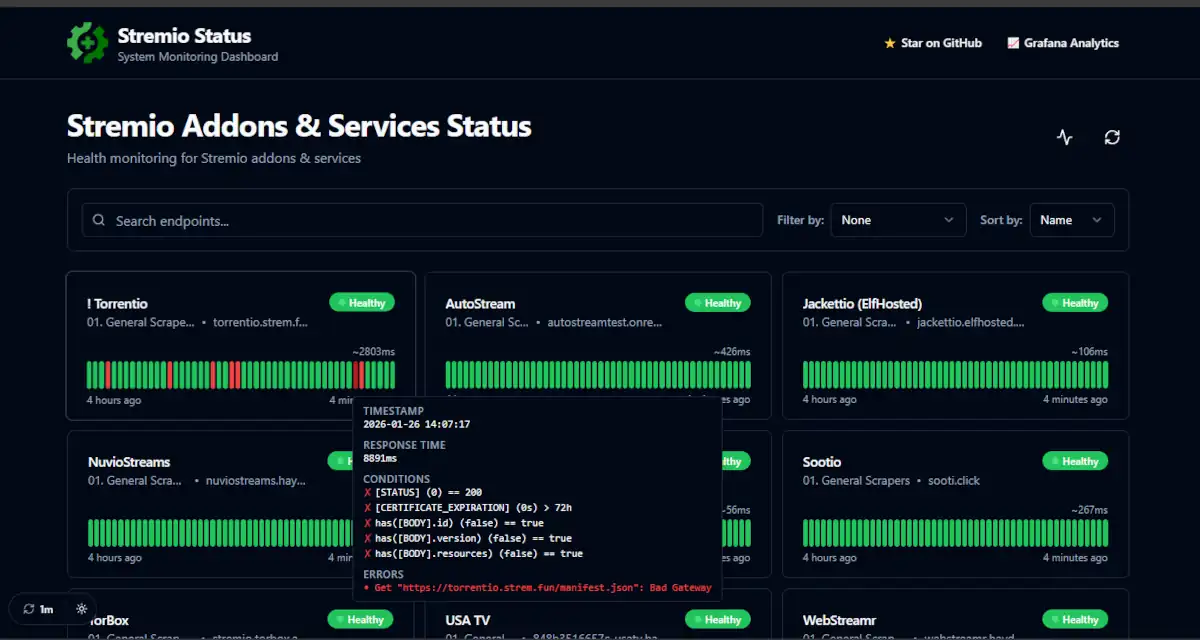Click the circular refresh icon near the page title
The width and height of the screenshot is (1200, 640).
[1112, 137]
